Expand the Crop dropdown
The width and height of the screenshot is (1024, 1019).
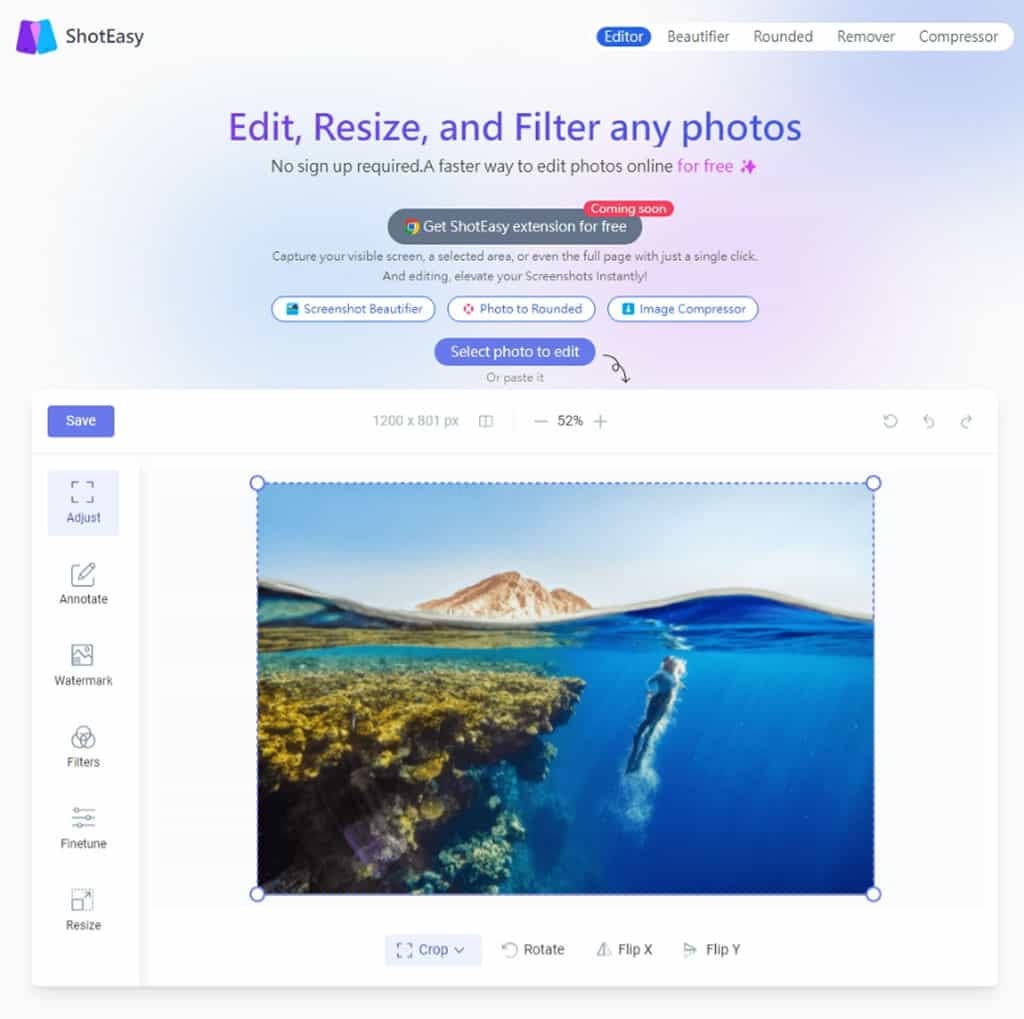tap(433, 949)
